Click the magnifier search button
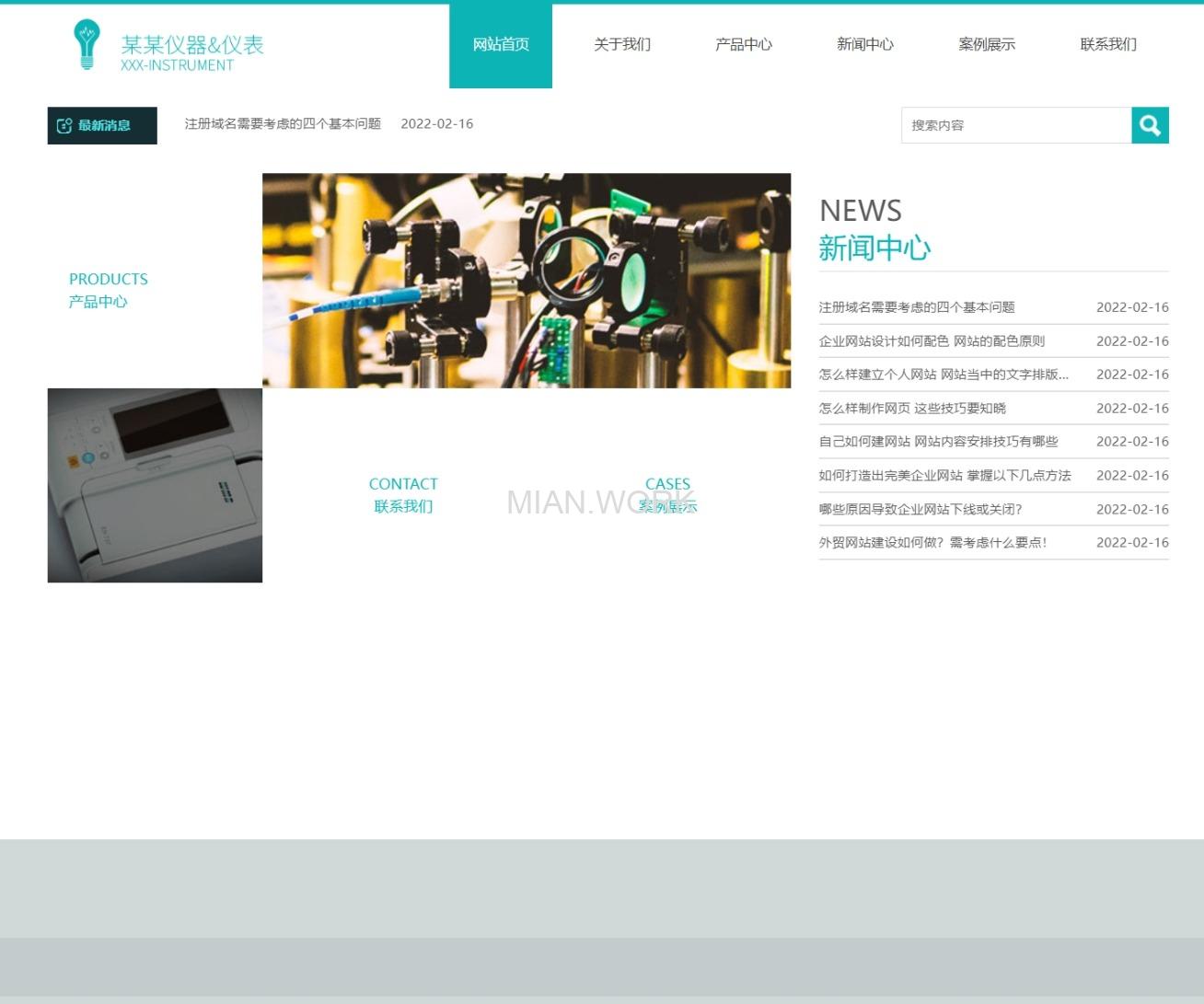The width and height of the screenshot is (1204, 1004). point(1150,125)
